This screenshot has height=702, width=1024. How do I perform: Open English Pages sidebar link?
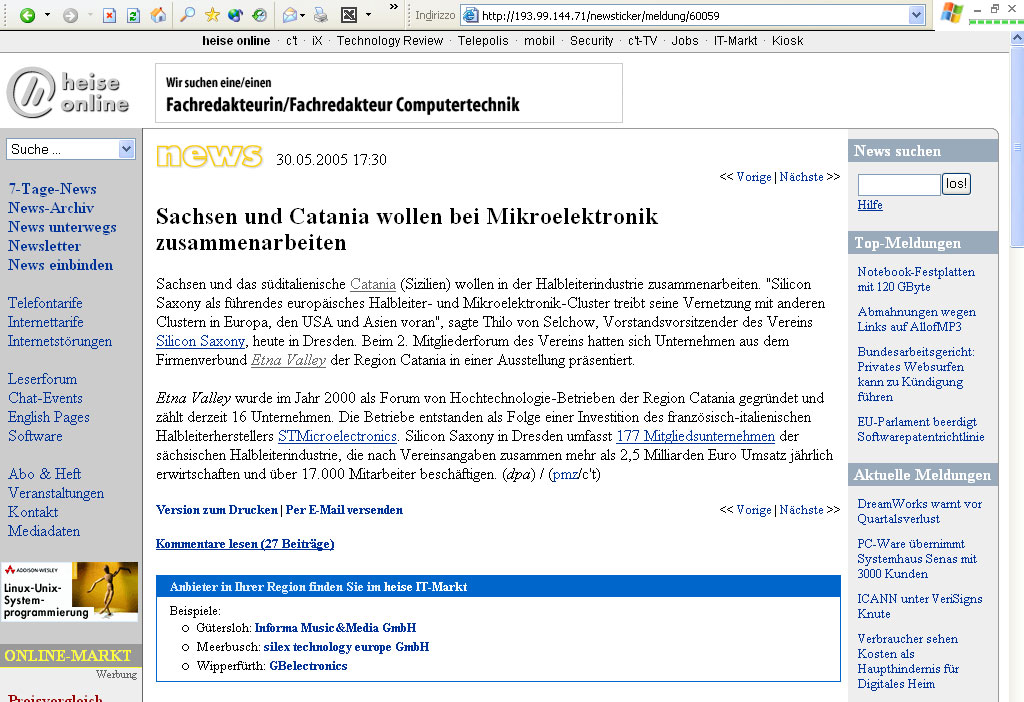click(x=49, y=417)
